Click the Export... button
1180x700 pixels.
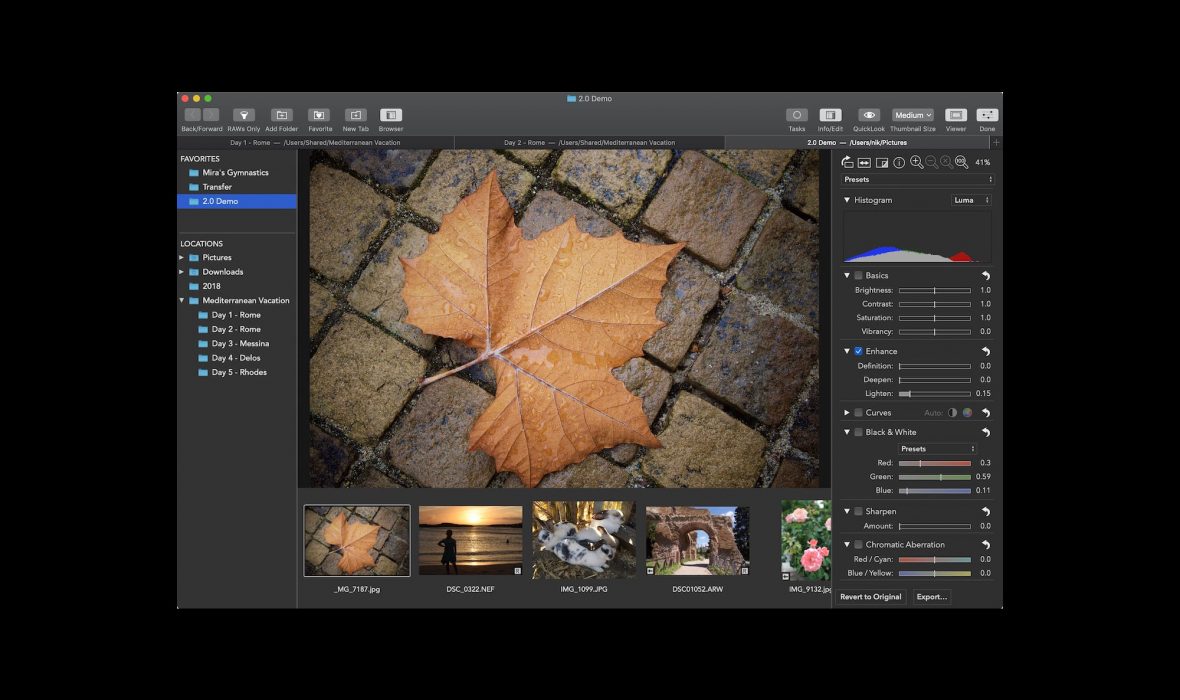coord(931,597)
